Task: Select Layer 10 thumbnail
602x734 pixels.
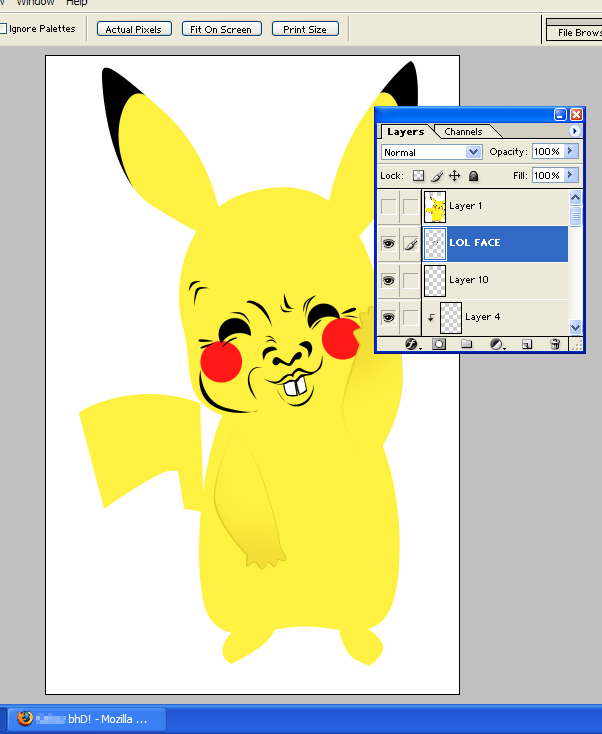Action: point(435,281)
